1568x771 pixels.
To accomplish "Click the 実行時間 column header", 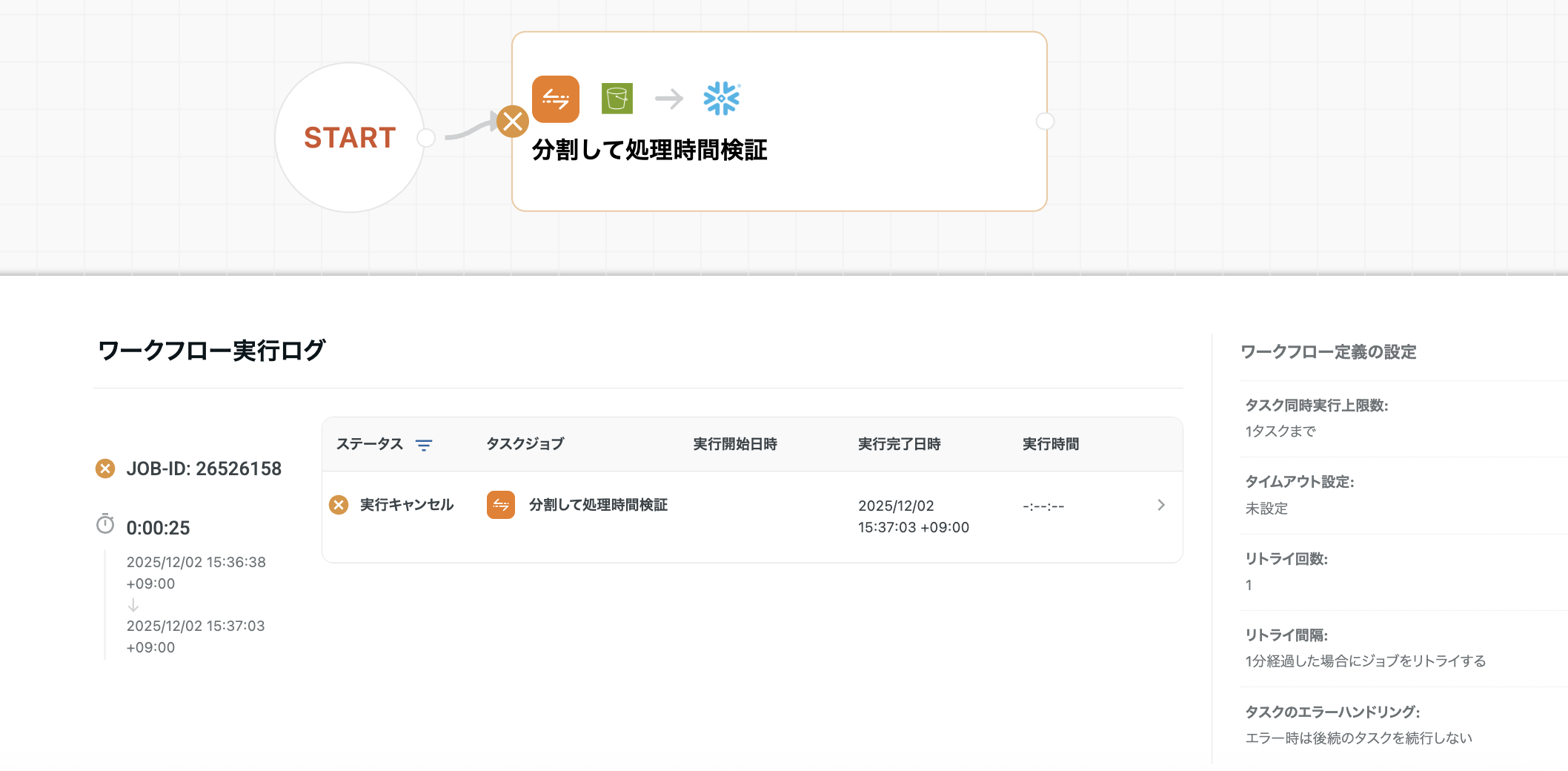I will point(1050,444).
